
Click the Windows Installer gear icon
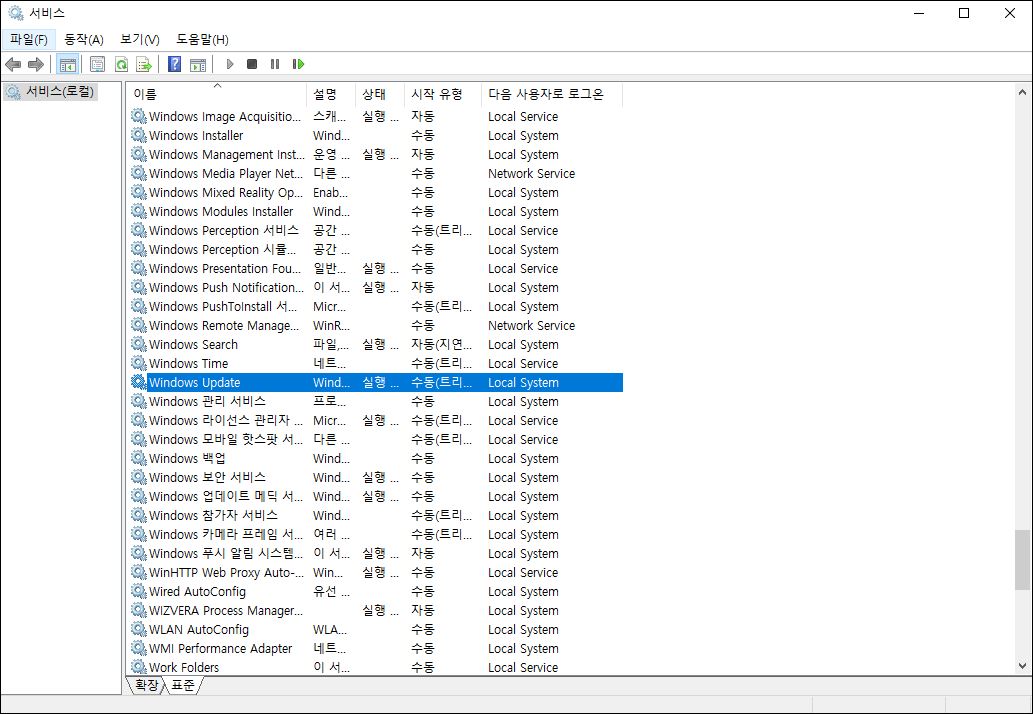138,135
